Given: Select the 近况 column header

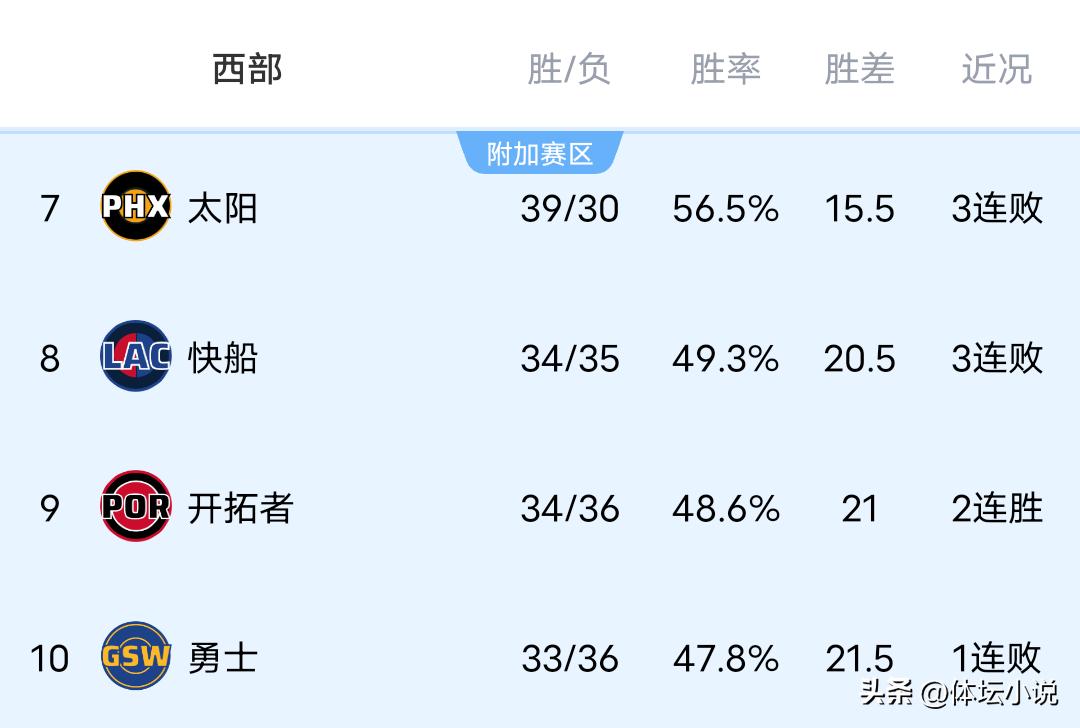Looking at the screenshot, I should [996, 69].
